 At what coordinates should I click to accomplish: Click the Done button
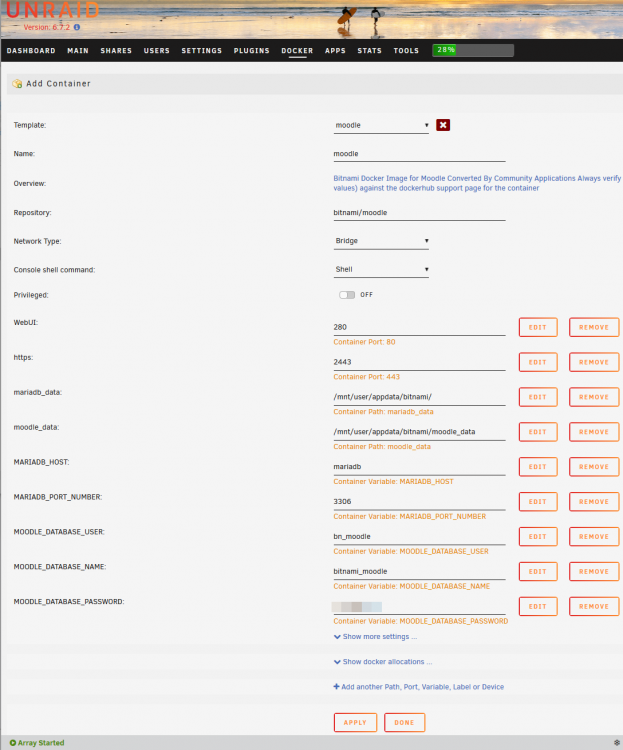click(x=404, y=722)
